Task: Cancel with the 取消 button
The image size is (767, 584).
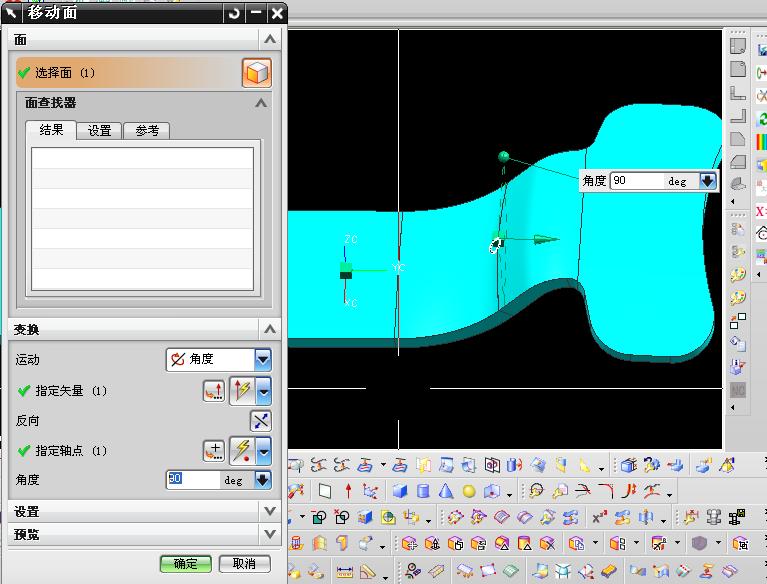Action: point(245,564)
